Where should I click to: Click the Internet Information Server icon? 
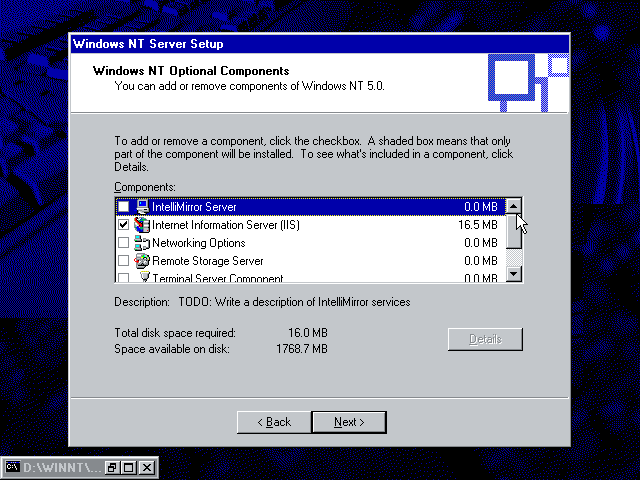pos(142,225)
